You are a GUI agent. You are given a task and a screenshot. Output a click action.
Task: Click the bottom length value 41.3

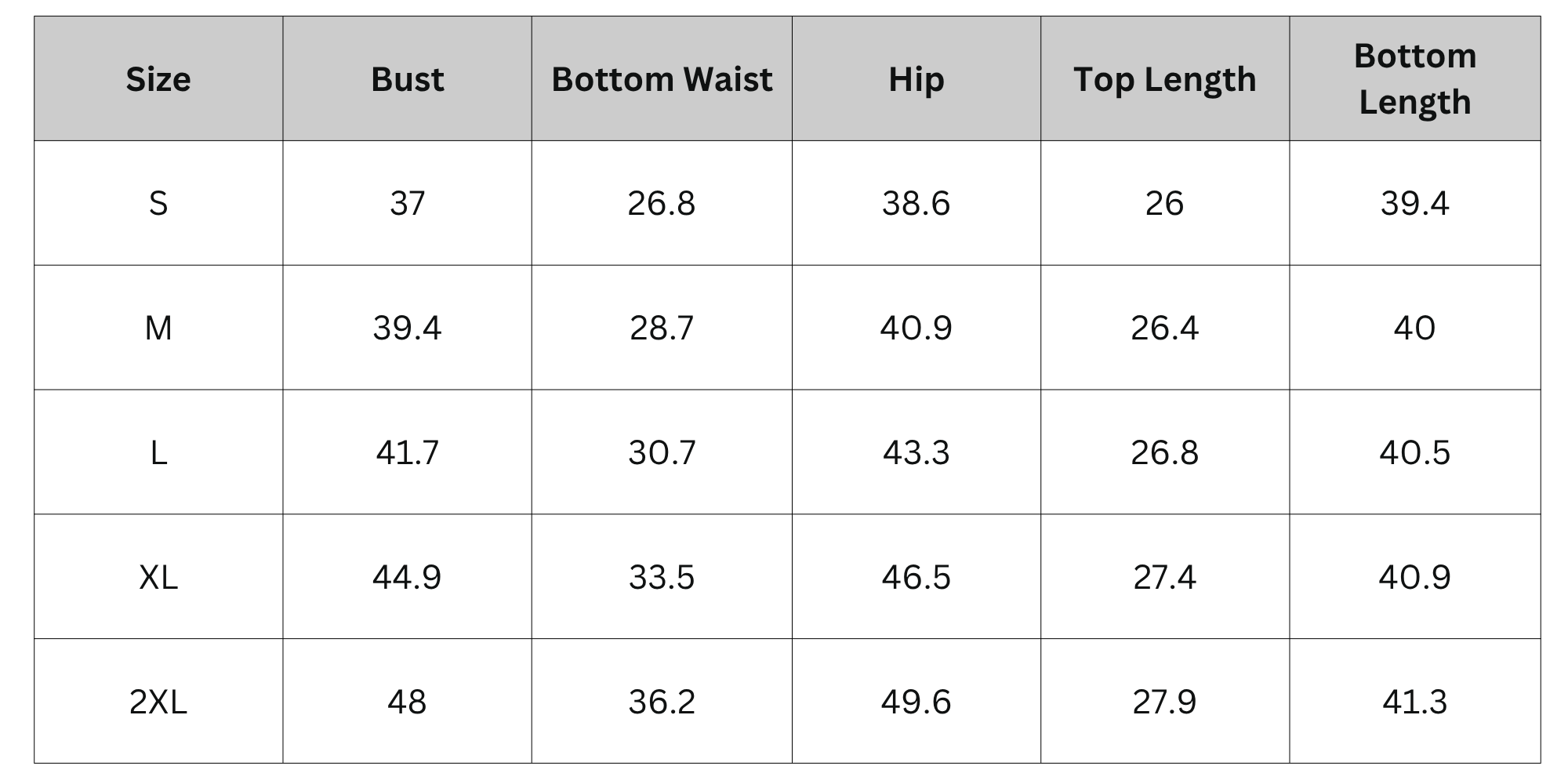pos(1414,702)
